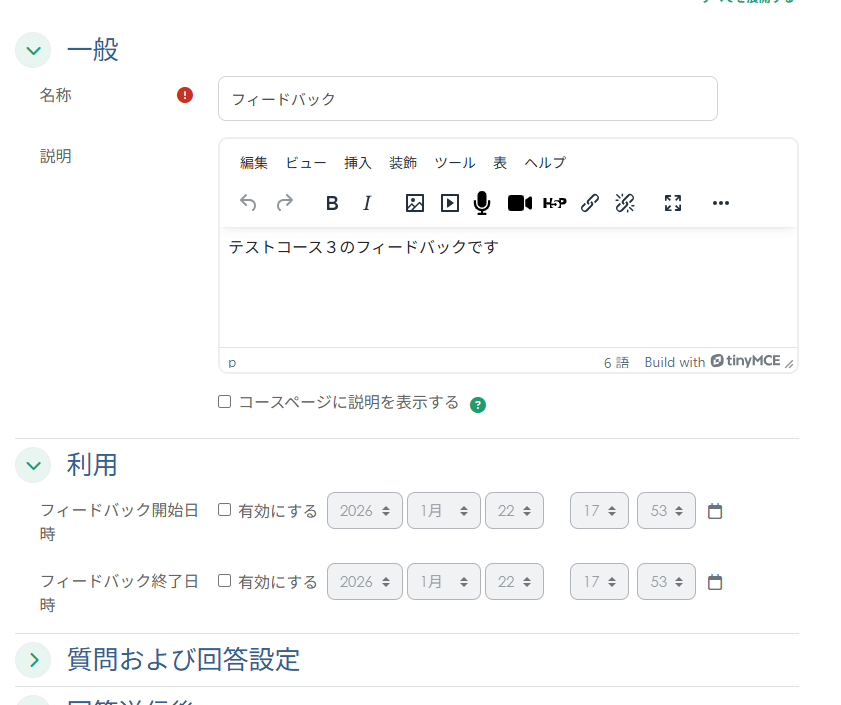Click the video camera record icon
This screenshot has height=705, width=841.
pos(519,203)
